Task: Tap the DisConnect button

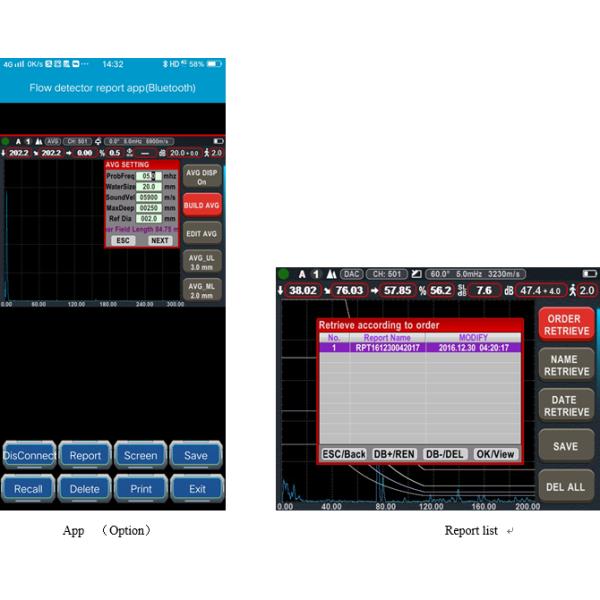Action: coord(29,455)
